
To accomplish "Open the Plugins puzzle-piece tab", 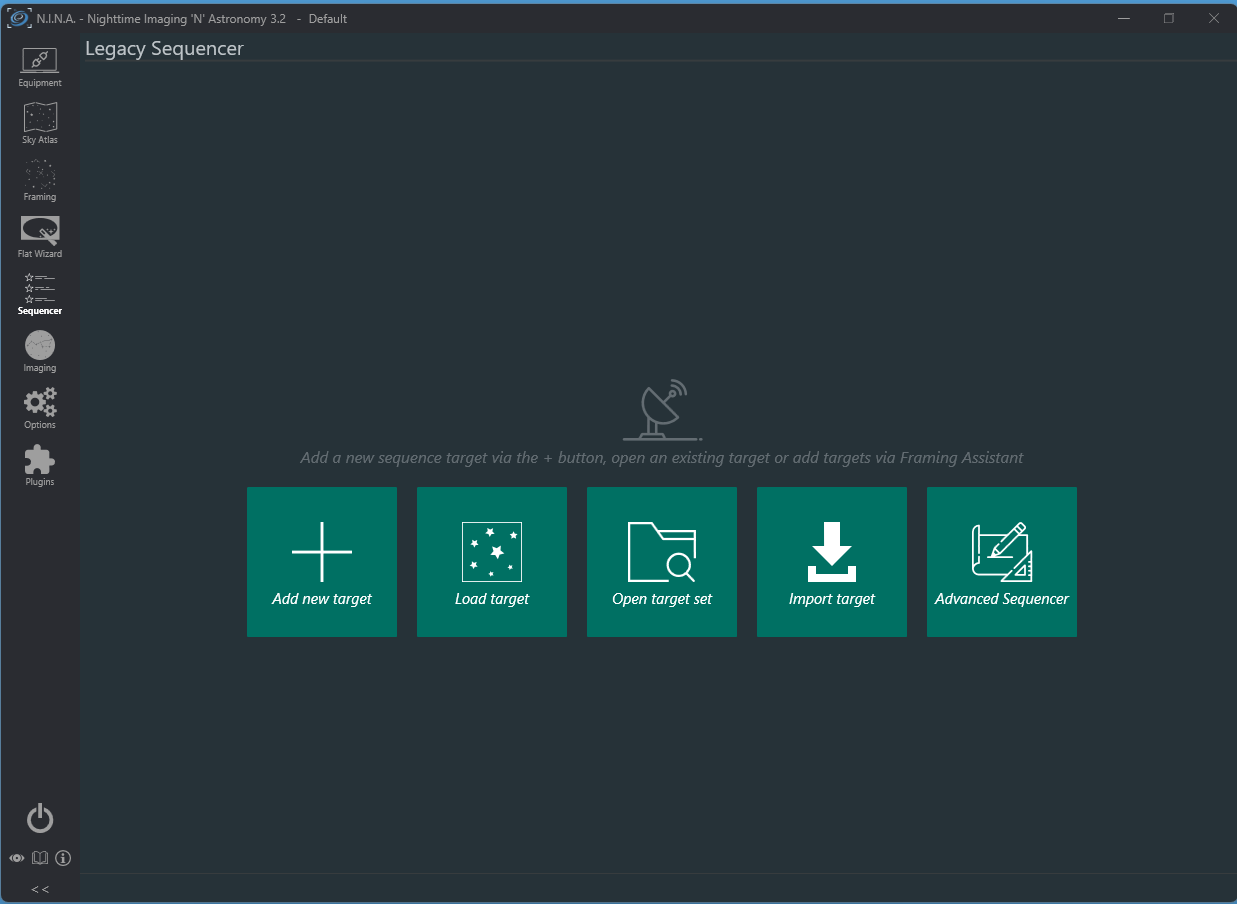I will click(40, 466).
